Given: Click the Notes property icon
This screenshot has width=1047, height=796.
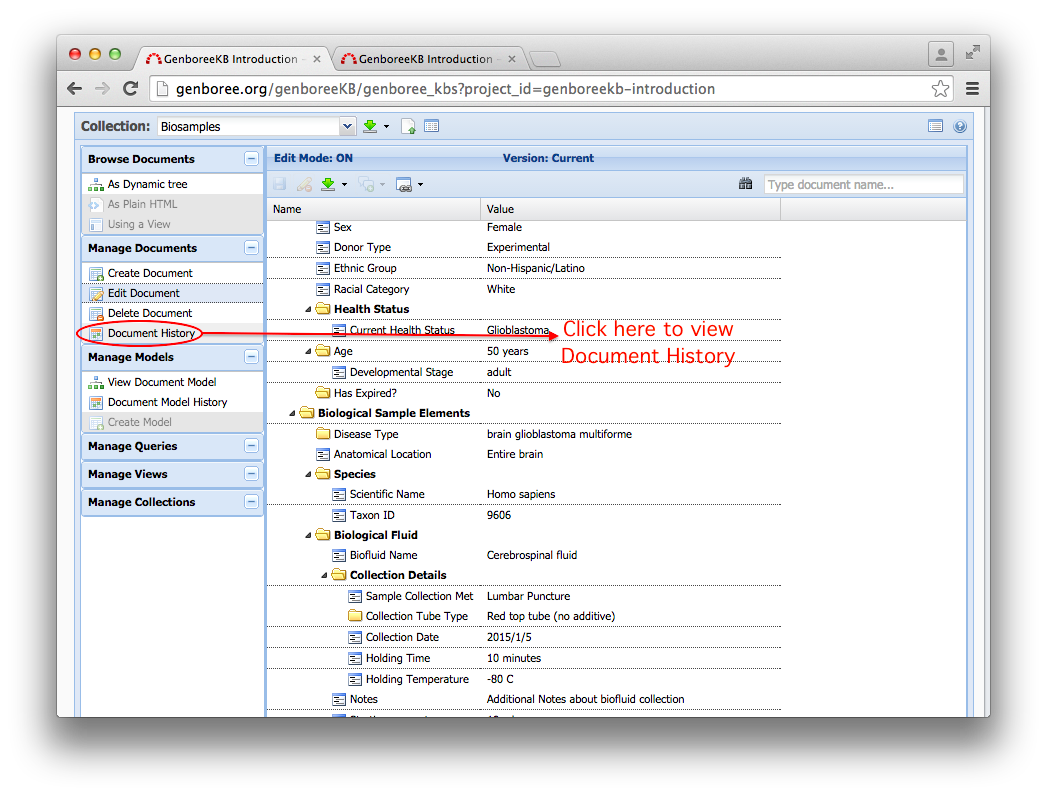Looking at the screenshot, I should pos(339,699).
